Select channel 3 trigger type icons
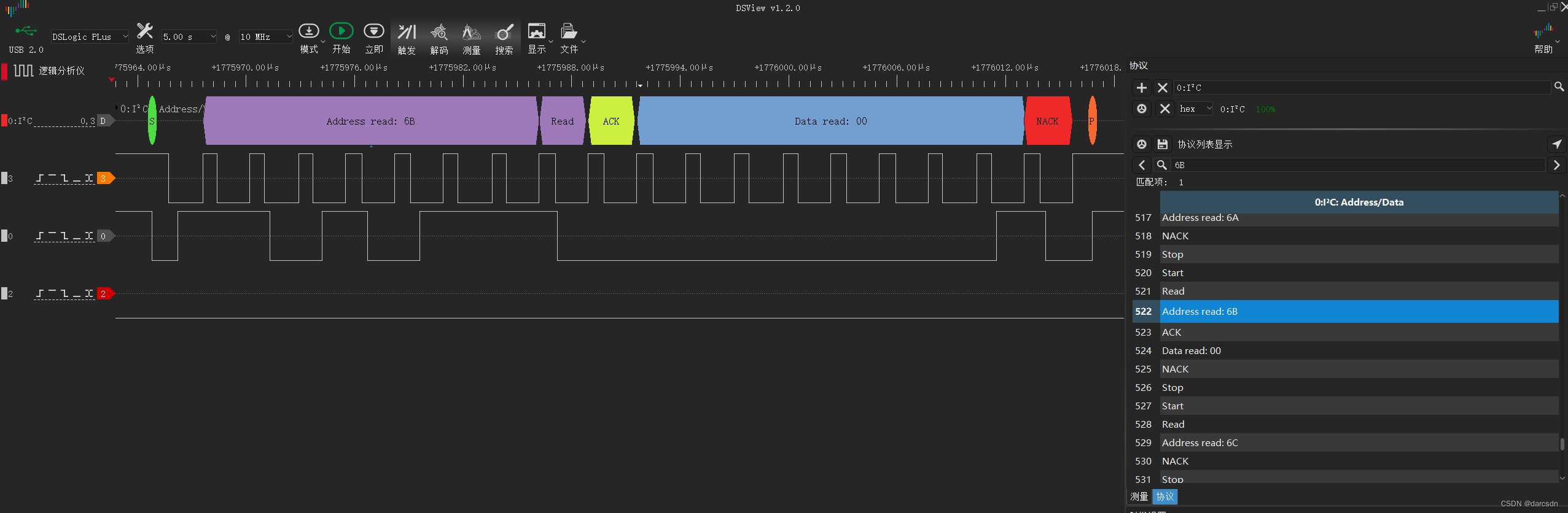The width and height of the screenshot is (1568, 513). tap(64, 178)
